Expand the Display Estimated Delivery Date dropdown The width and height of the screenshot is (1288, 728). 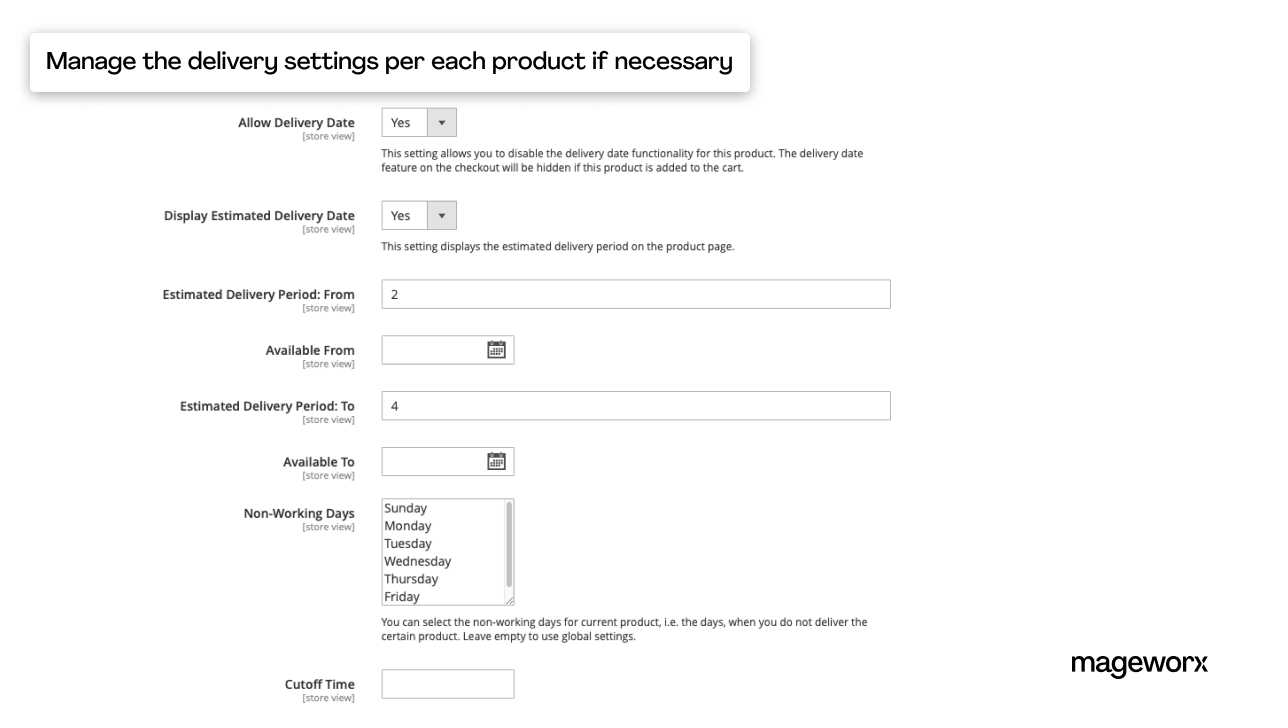[419, 216]
